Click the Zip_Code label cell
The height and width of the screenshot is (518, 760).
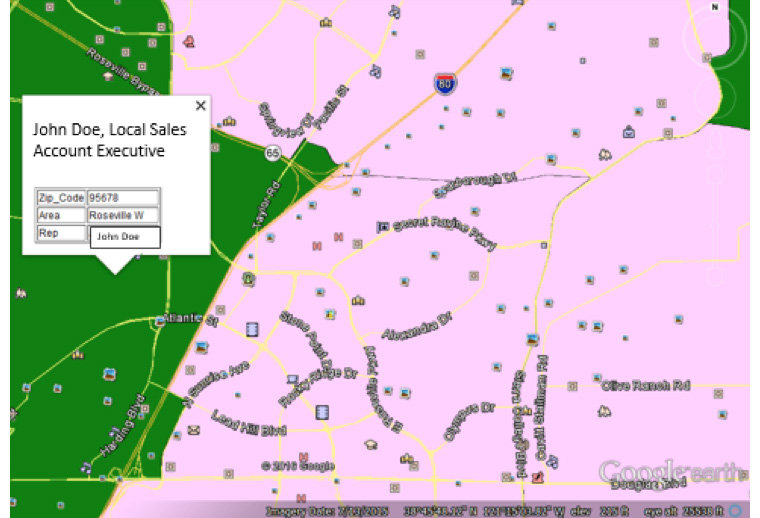click(x=61, y=198)
